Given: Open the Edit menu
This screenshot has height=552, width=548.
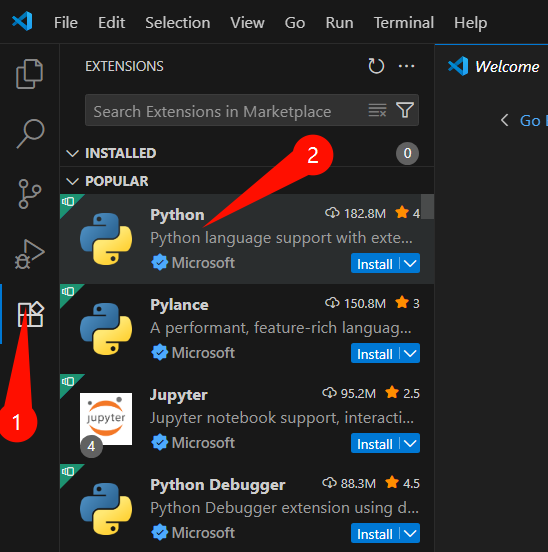Looking at the screenshot, I should click(x=111, y=23).
